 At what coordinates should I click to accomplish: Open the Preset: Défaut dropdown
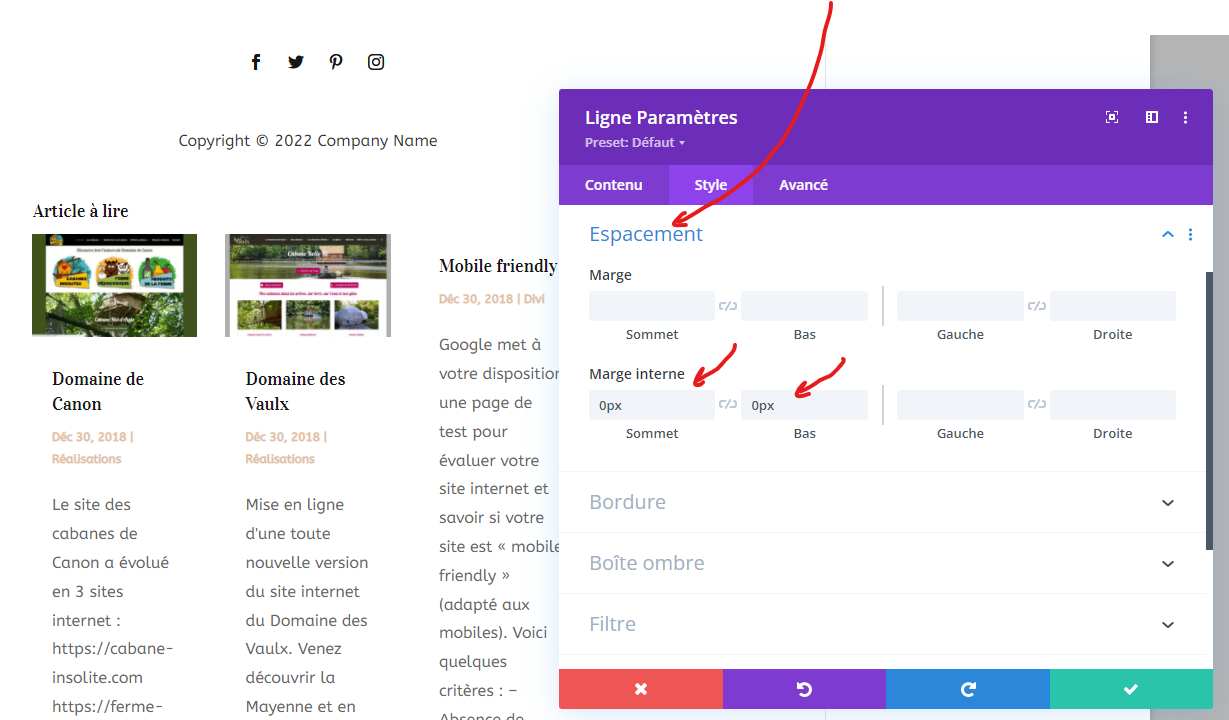coord(635,143)
